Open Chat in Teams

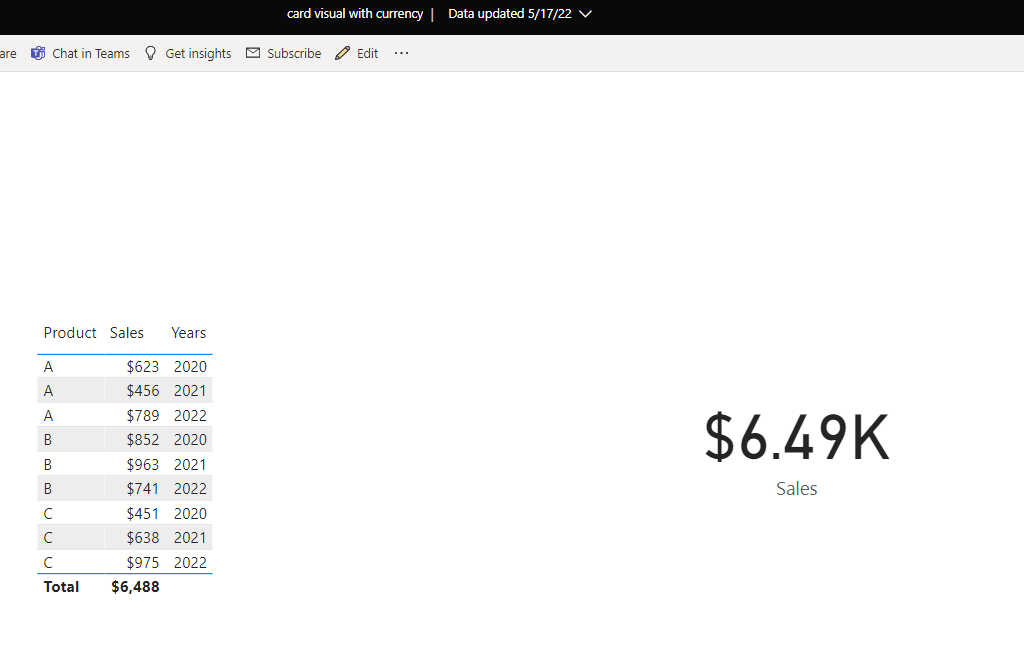coord(91,54)
